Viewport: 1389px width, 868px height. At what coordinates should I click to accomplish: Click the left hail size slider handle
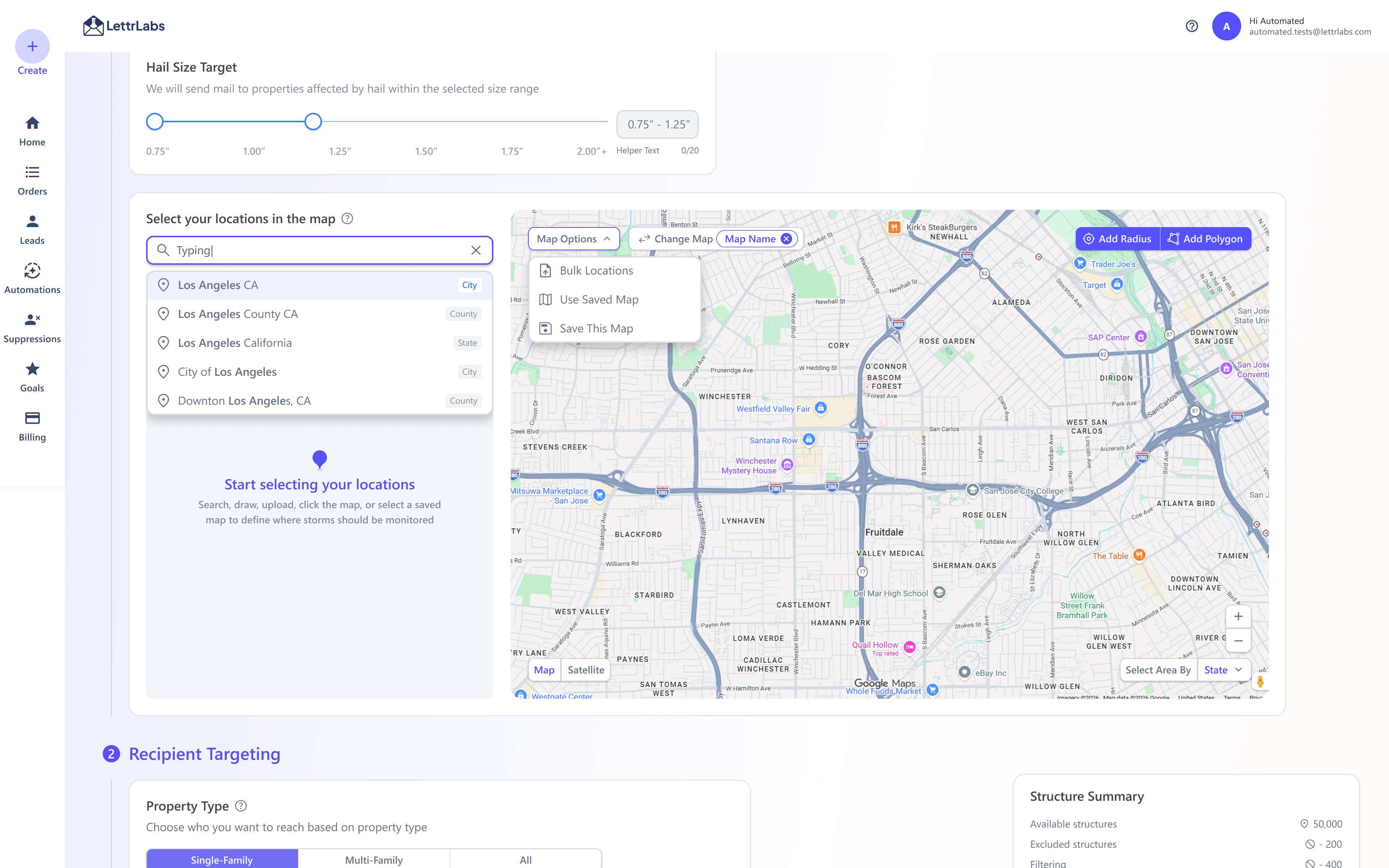155,122
